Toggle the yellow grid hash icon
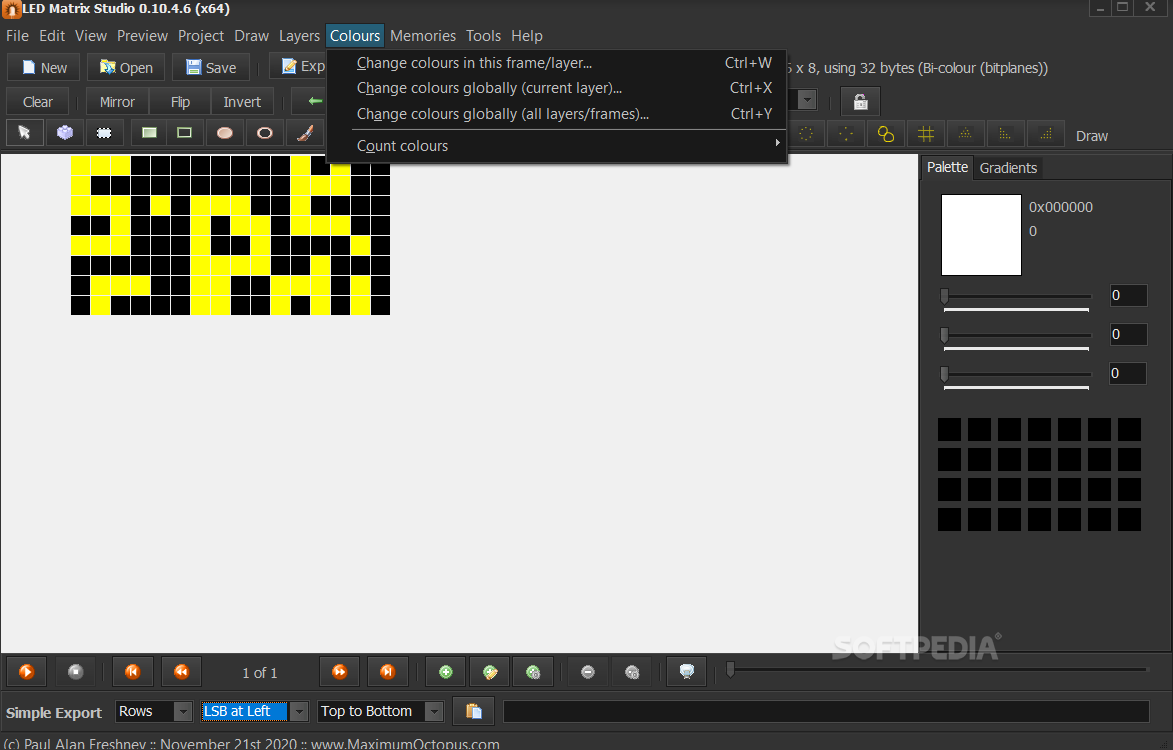Image resolution: width=1173 pixels, height=750 pixels. [x=925, y=134]
